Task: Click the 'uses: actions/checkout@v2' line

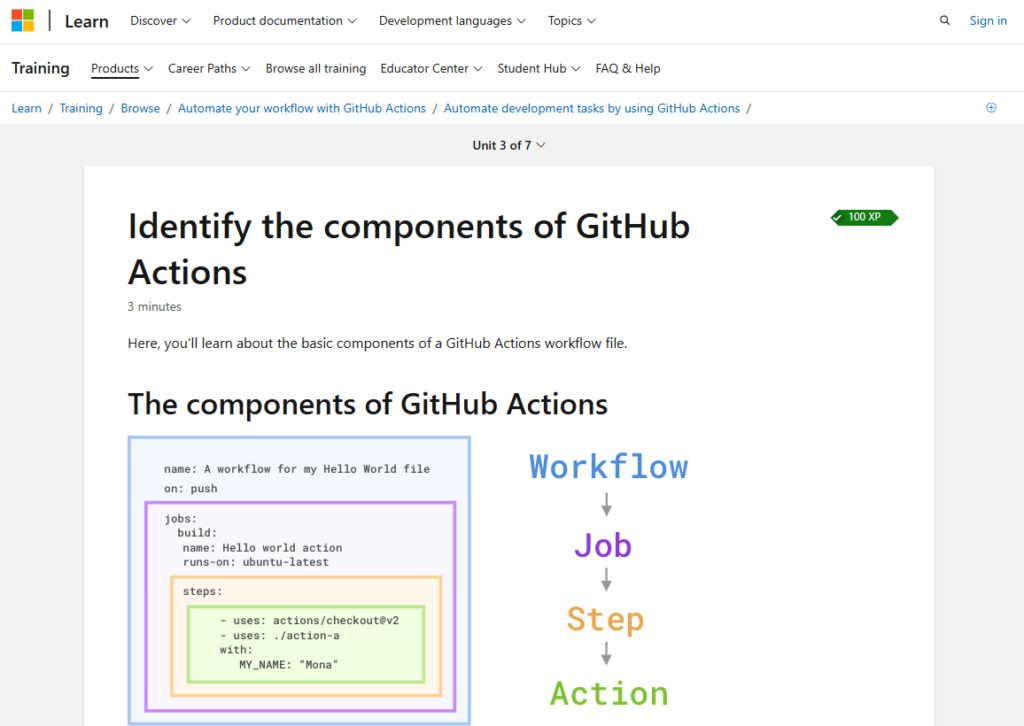Action: (310, 621)
